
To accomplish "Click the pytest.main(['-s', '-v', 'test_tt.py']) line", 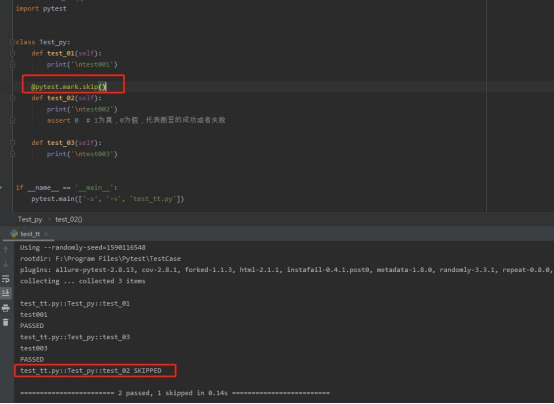I will pos(108,199).
